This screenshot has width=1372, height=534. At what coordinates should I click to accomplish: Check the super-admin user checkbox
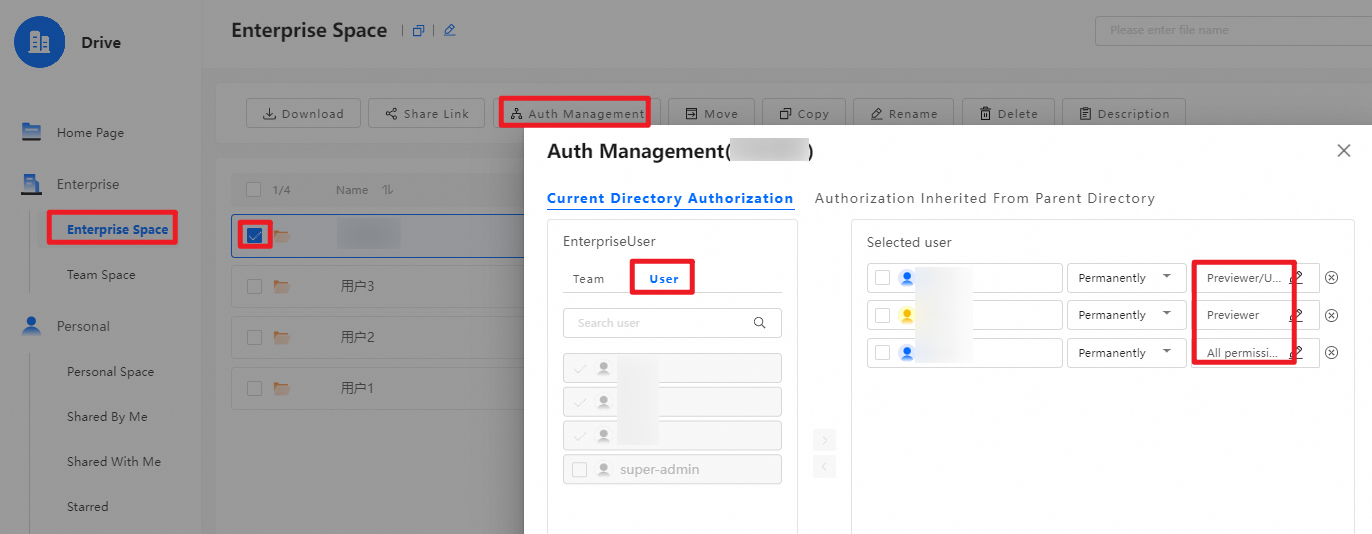coord(579,470)
